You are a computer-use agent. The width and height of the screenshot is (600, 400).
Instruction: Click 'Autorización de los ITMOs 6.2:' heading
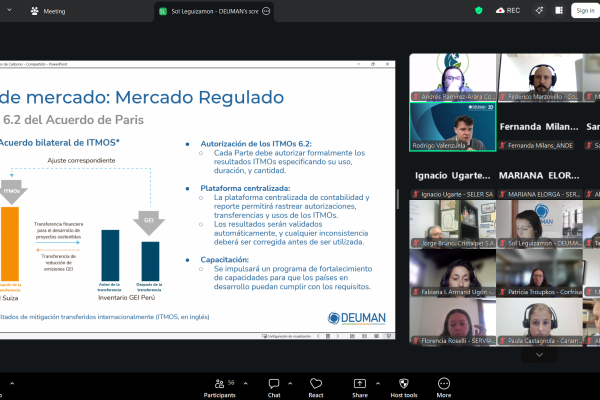point(256,144)
